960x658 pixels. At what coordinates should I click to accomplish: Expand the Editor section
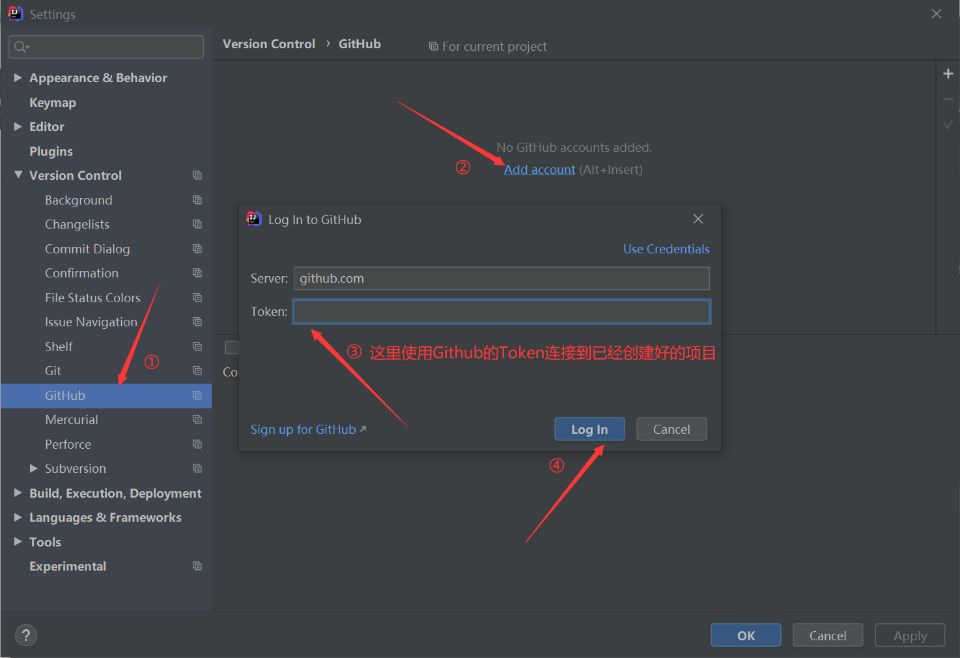18,127
